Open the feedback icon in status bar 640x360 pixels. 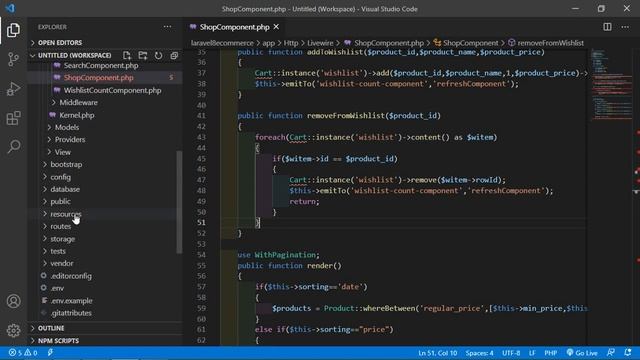tap(611, 353)
